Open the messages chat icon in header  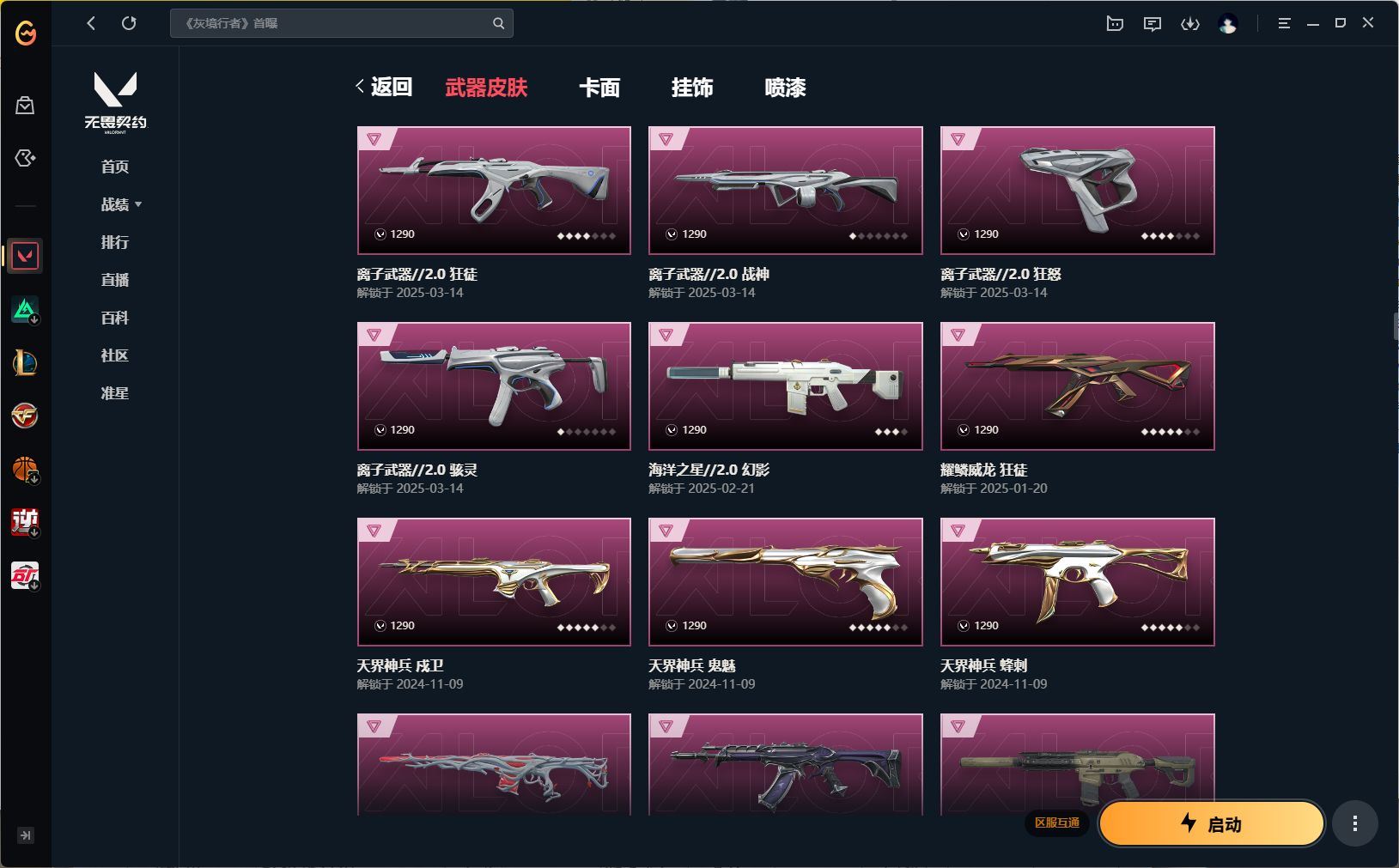[1153, 24]
